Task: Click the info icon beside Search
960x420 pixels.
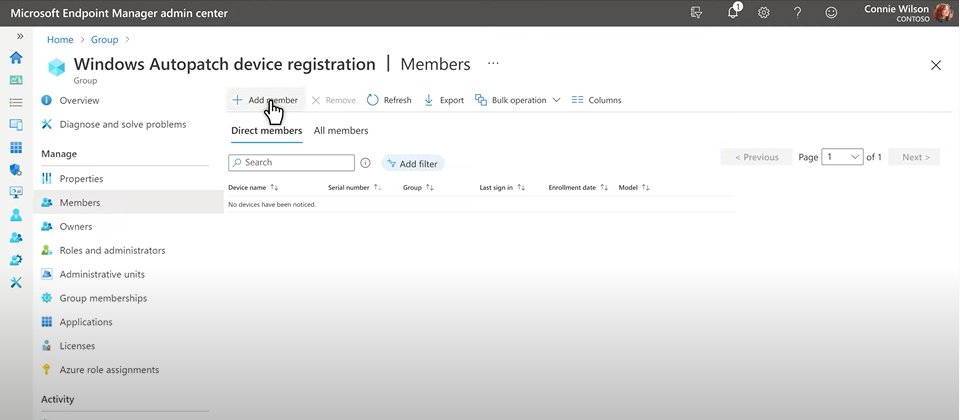Action: pos(366,163)
